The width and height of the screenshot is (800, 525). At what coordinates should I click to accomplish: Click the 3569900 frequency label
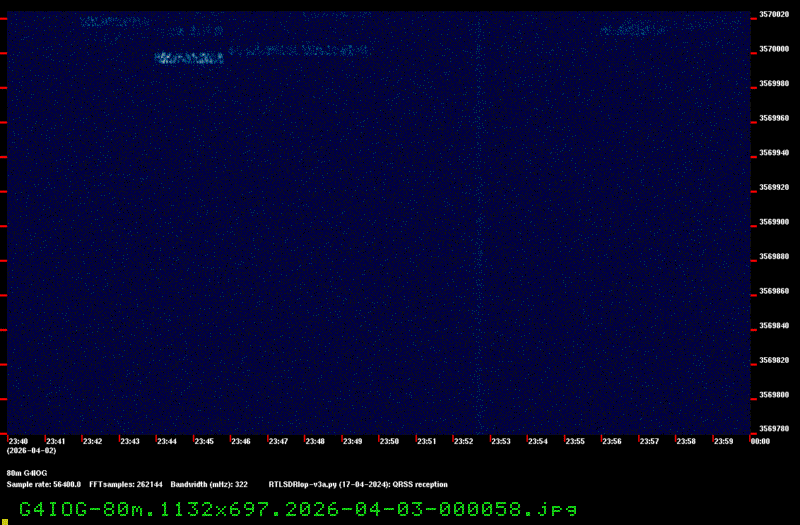(x=774, y=222)
